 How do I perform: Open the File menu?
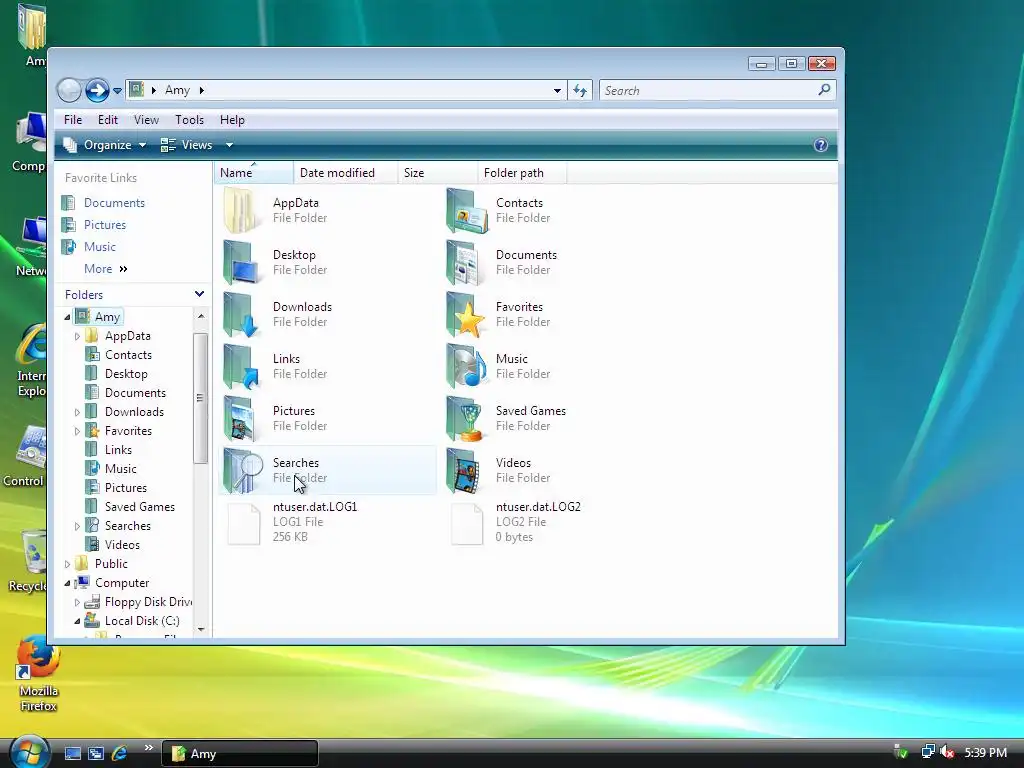(72, 120)
